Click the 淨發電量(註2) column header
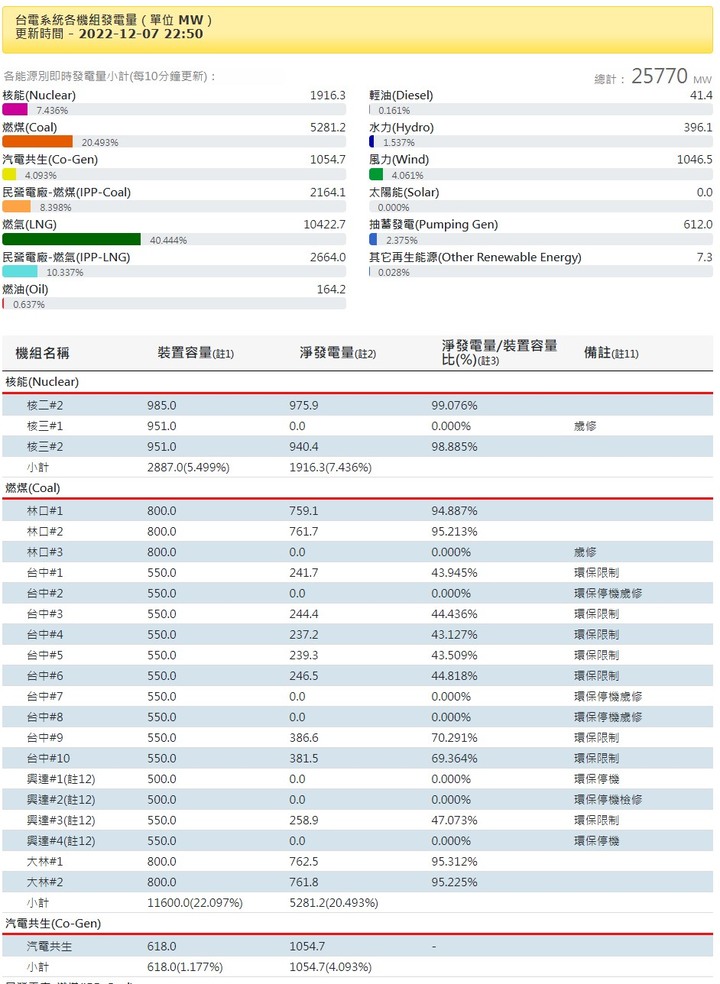Viewport: 720px width, 984px height. click(x=338, y=353)
